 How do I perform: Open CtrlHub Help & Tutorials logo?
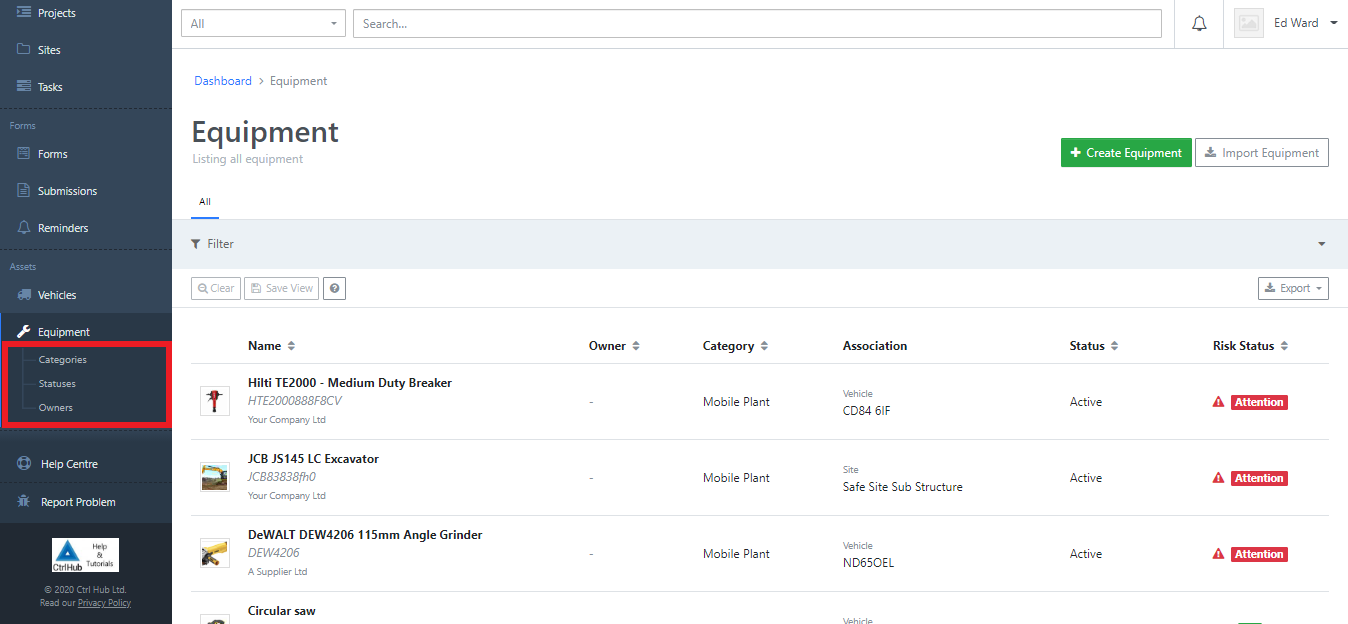tap(85, 555)
